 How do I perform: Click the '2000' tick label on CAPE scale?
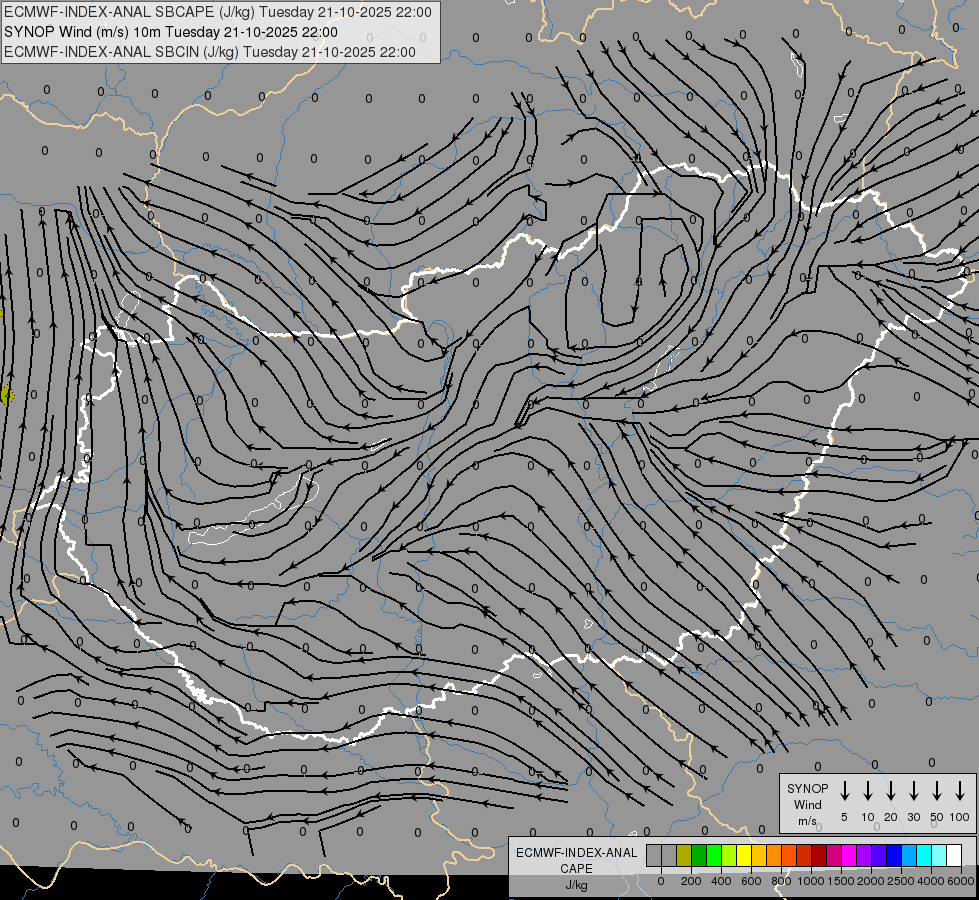pos(871,881)
